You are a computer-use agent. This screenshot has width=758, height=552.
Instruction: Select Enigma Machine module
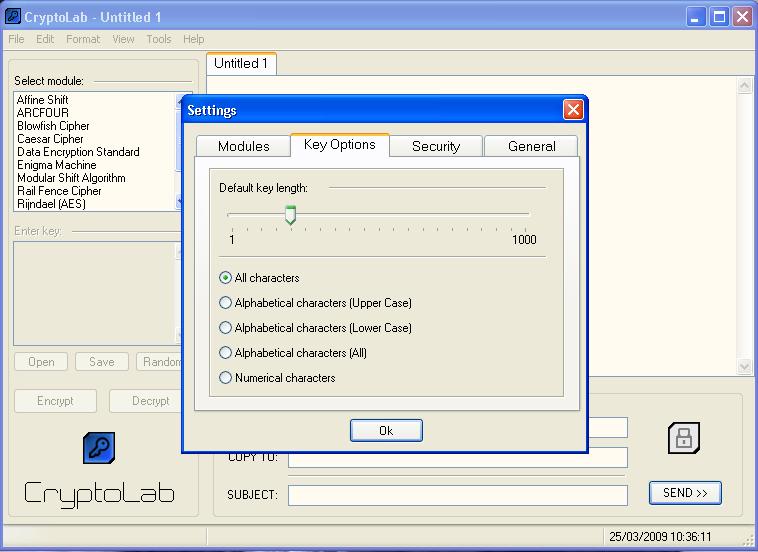pos(57,165)
